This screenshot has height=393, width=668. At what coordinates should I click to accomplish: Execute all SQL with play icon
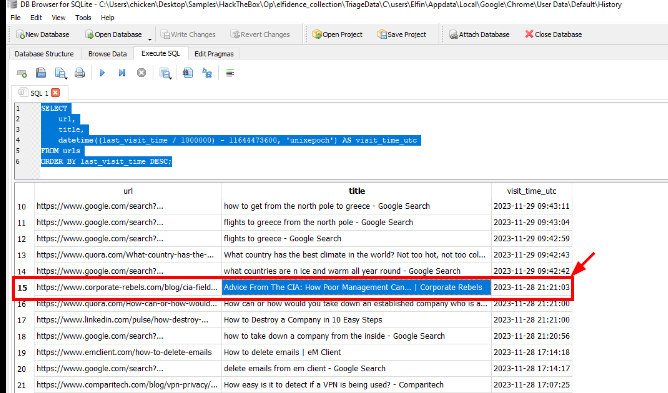point(102,73)
